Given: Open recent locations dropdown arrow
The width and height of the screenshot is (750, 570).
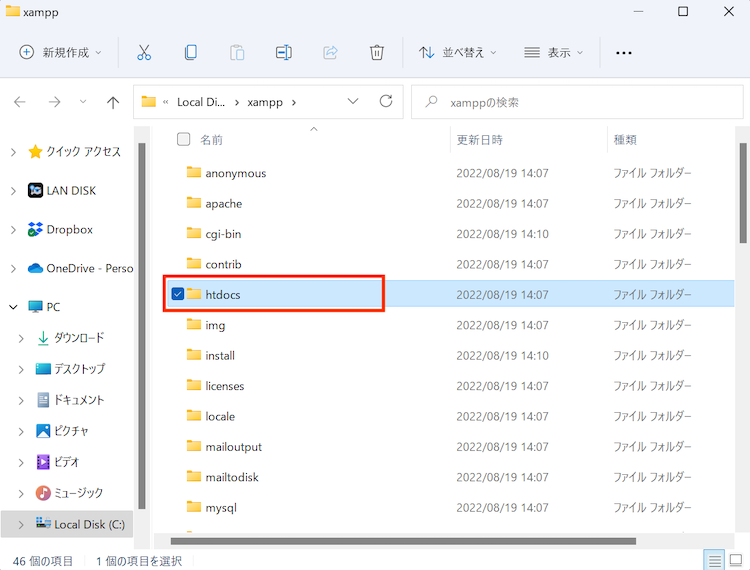Looking at the screenshot, I should [83, 101].
